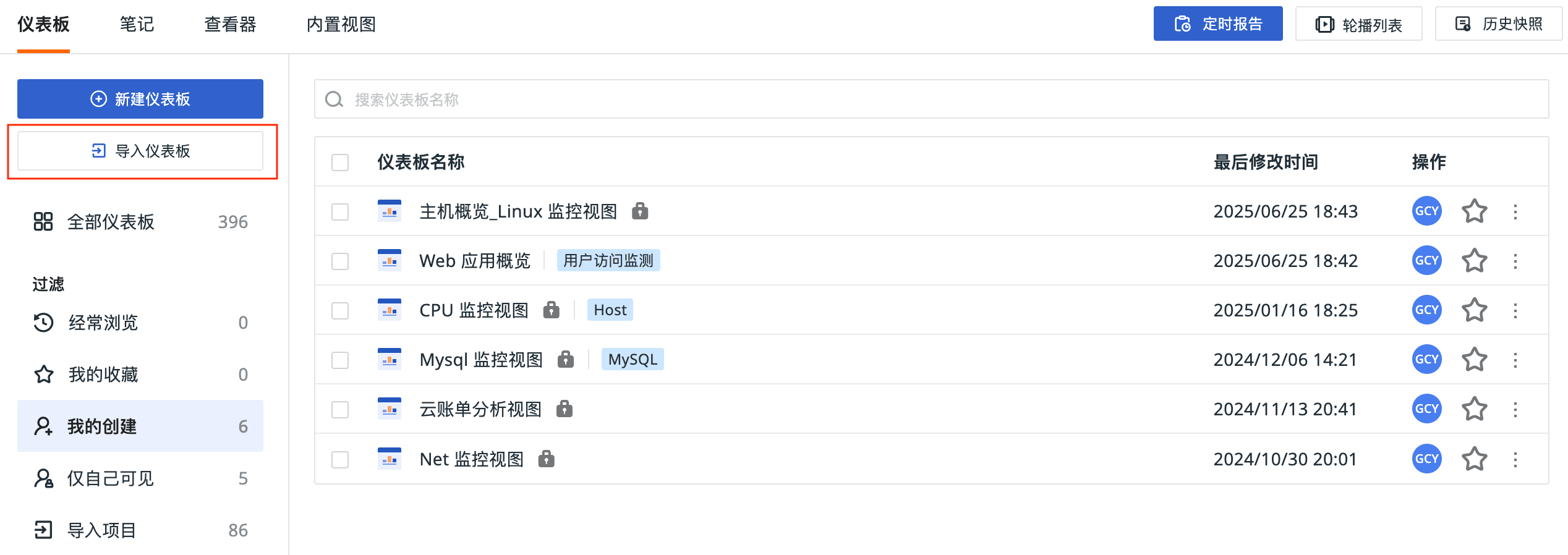Focus the 搜索仪表板名称 search field
This screenshot has height=555, width=1568.
pos(927,99)
